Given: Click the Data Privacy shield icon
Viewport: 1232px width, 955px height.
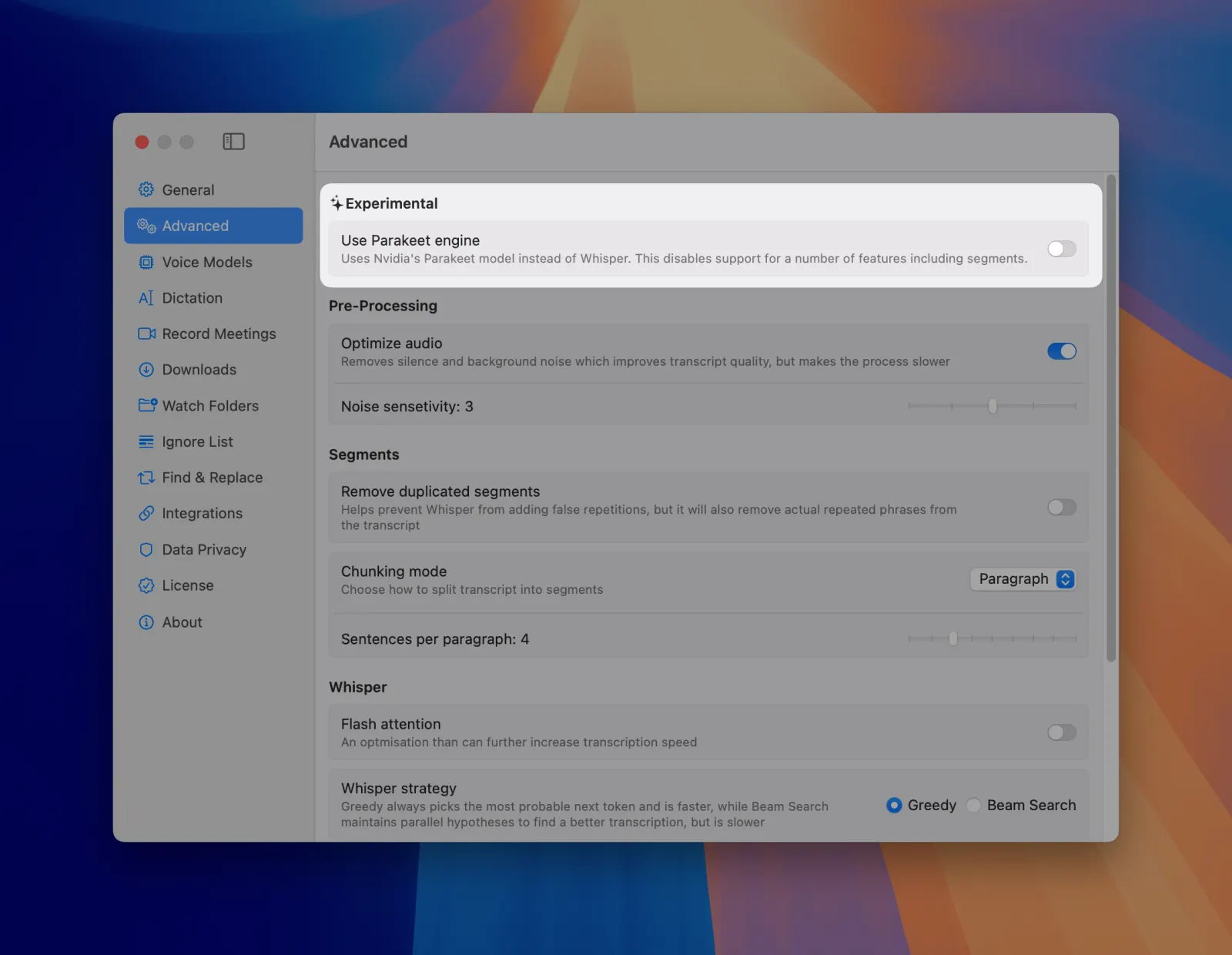Looking at the screenshot, I should tap(146, 549).
